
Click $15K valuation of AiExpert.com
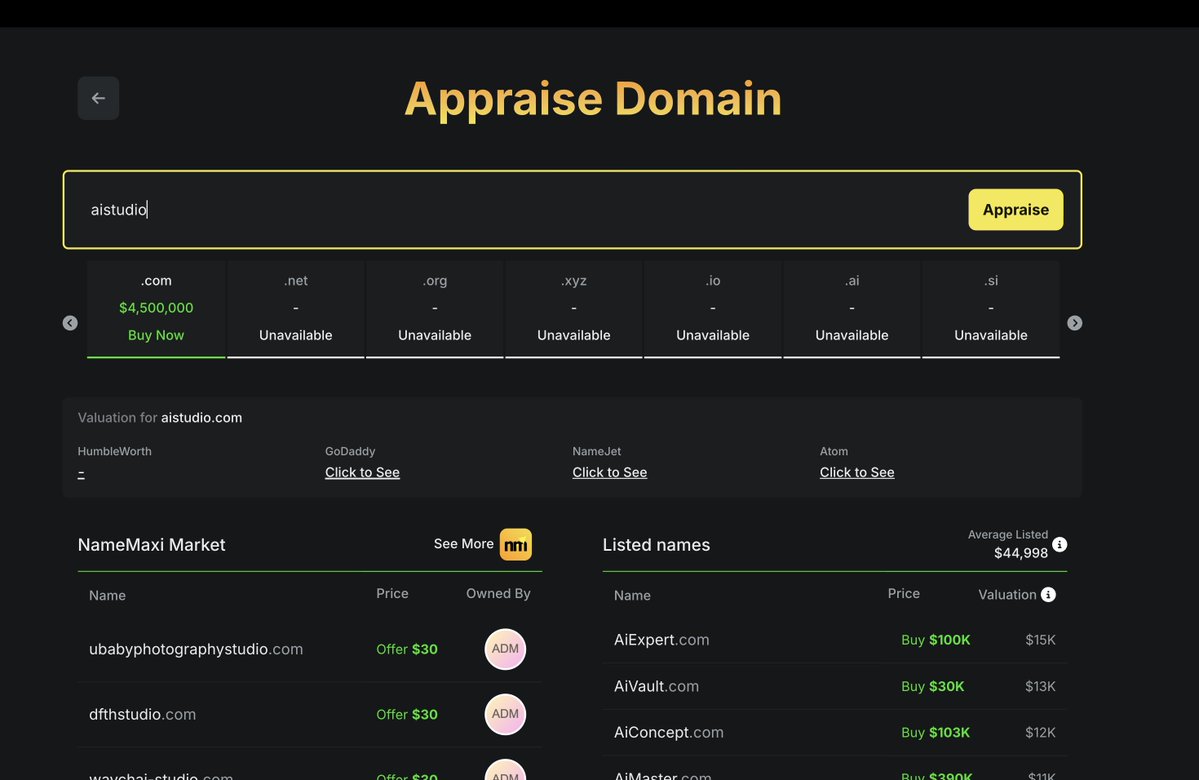click(1040, 639)
